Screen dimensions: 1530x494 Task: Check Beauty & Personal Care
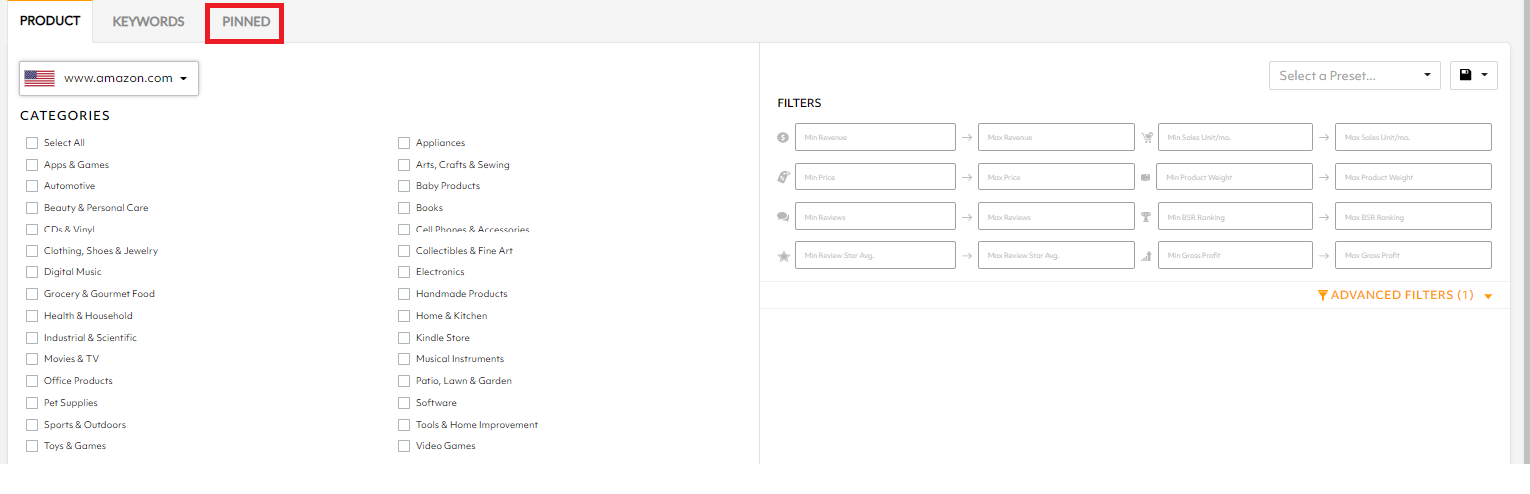[x=32, y=208]
